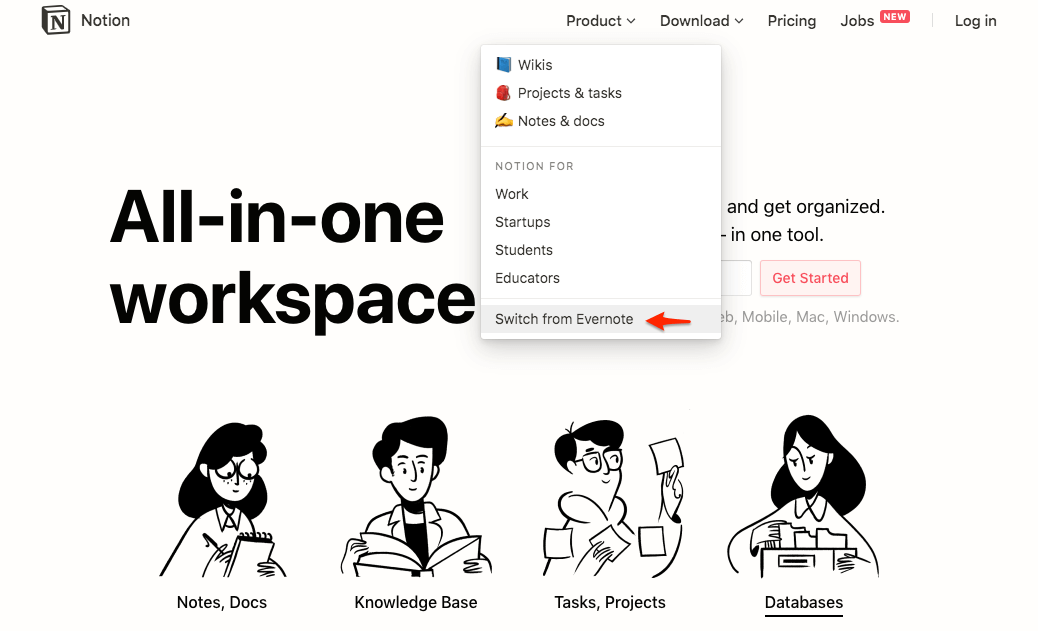The height and width of the screenshot is (631, 1038).
Task: Click the Tasks, Projects illustration
Action: 612,497
